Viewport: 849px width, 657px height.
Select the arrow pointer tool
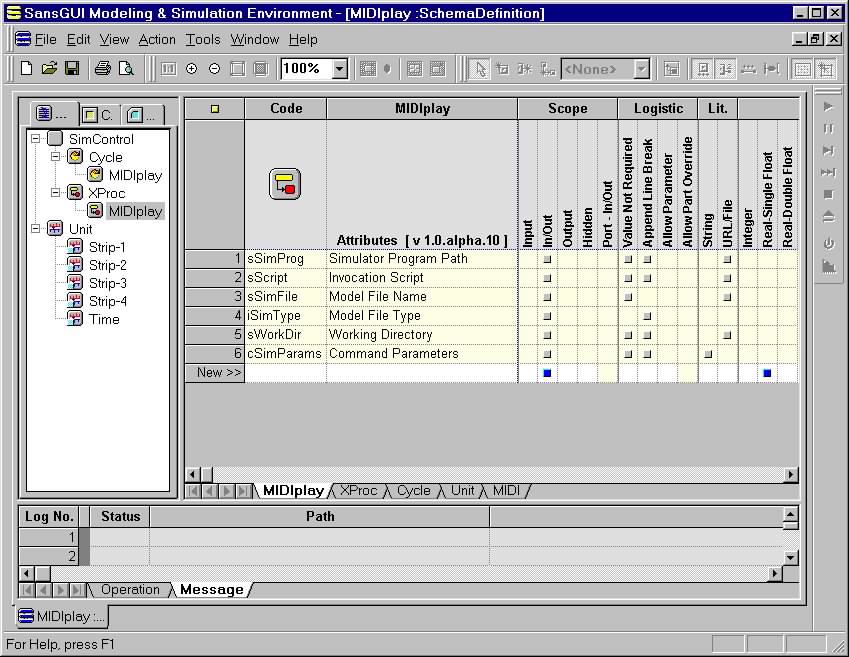480,69
